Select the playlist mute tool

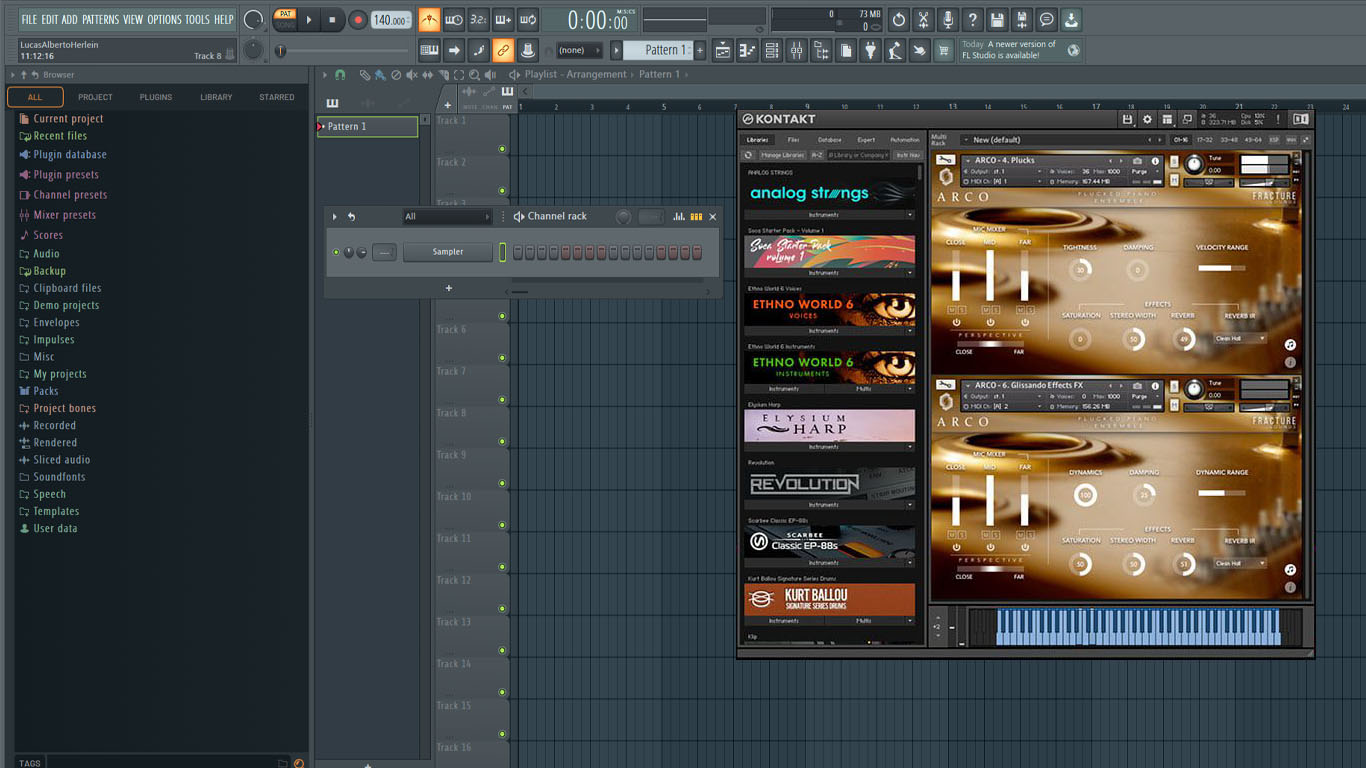[411, 75]
